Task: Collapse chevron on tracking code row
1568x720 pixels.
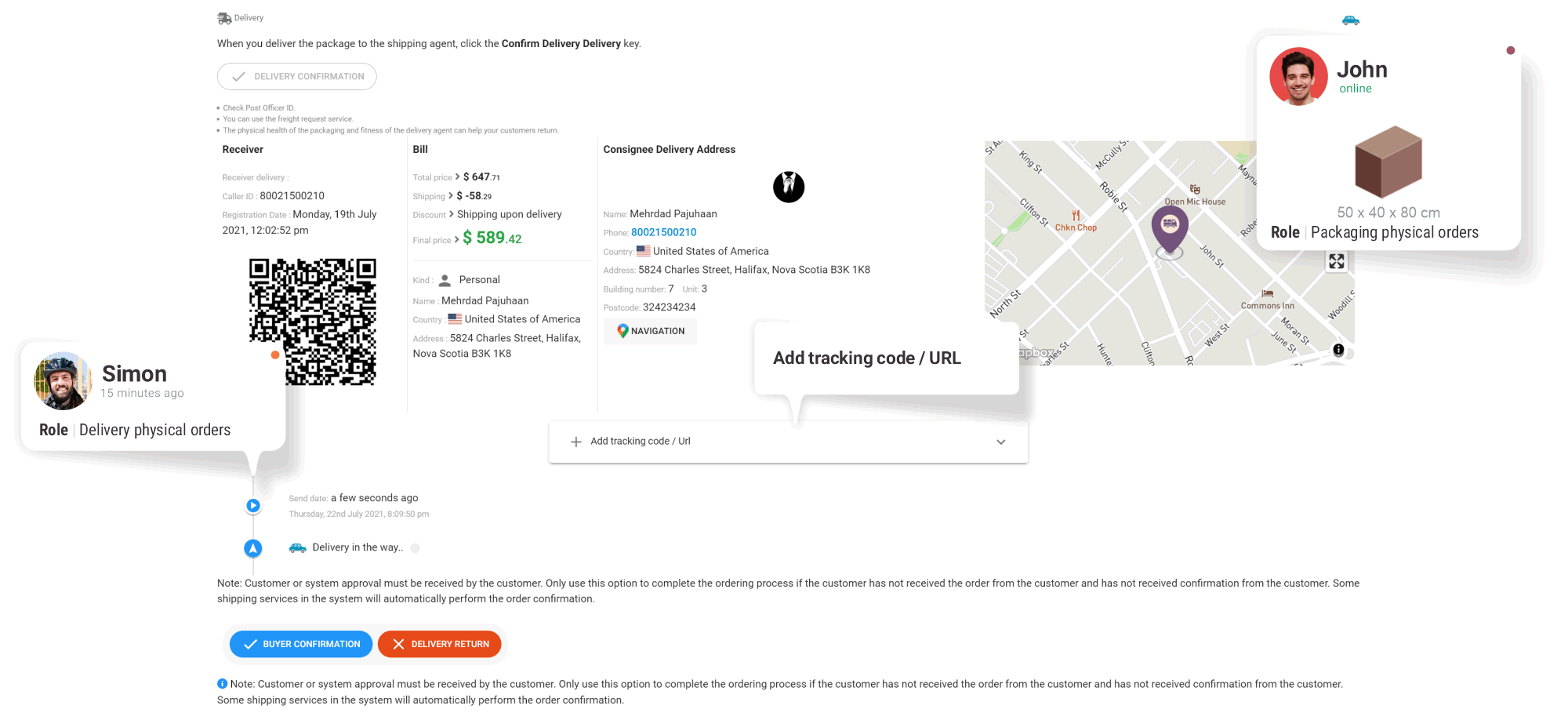Action: pyautogui.click(x=1001, y=442)
